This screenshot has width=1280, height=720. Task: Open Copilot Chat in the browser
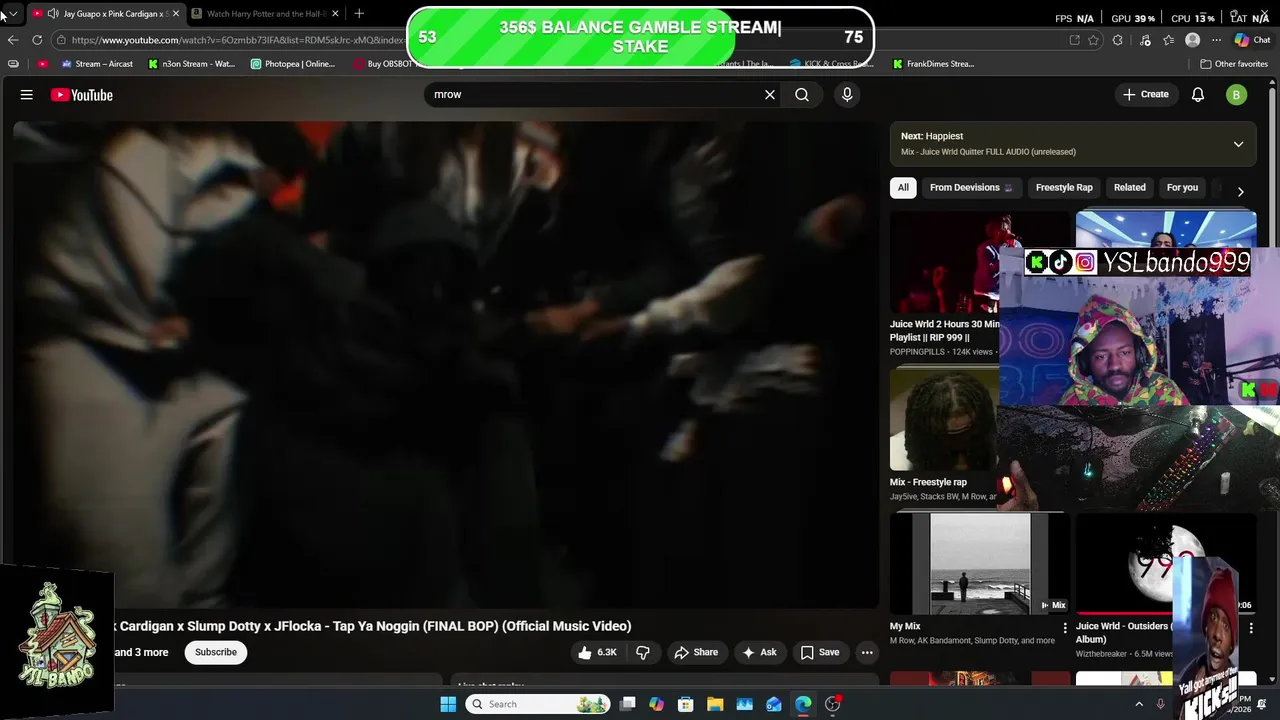click(x=1252, y=40)
